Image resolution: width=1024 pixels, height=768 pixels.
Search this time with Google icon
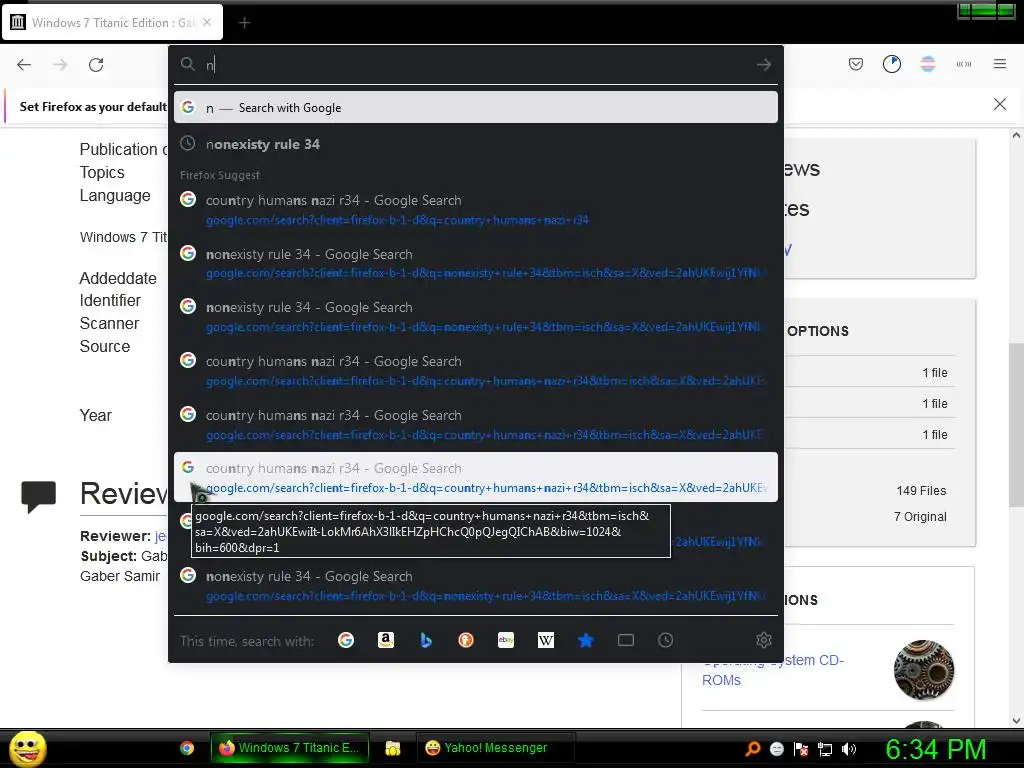(x=345, y=641)
